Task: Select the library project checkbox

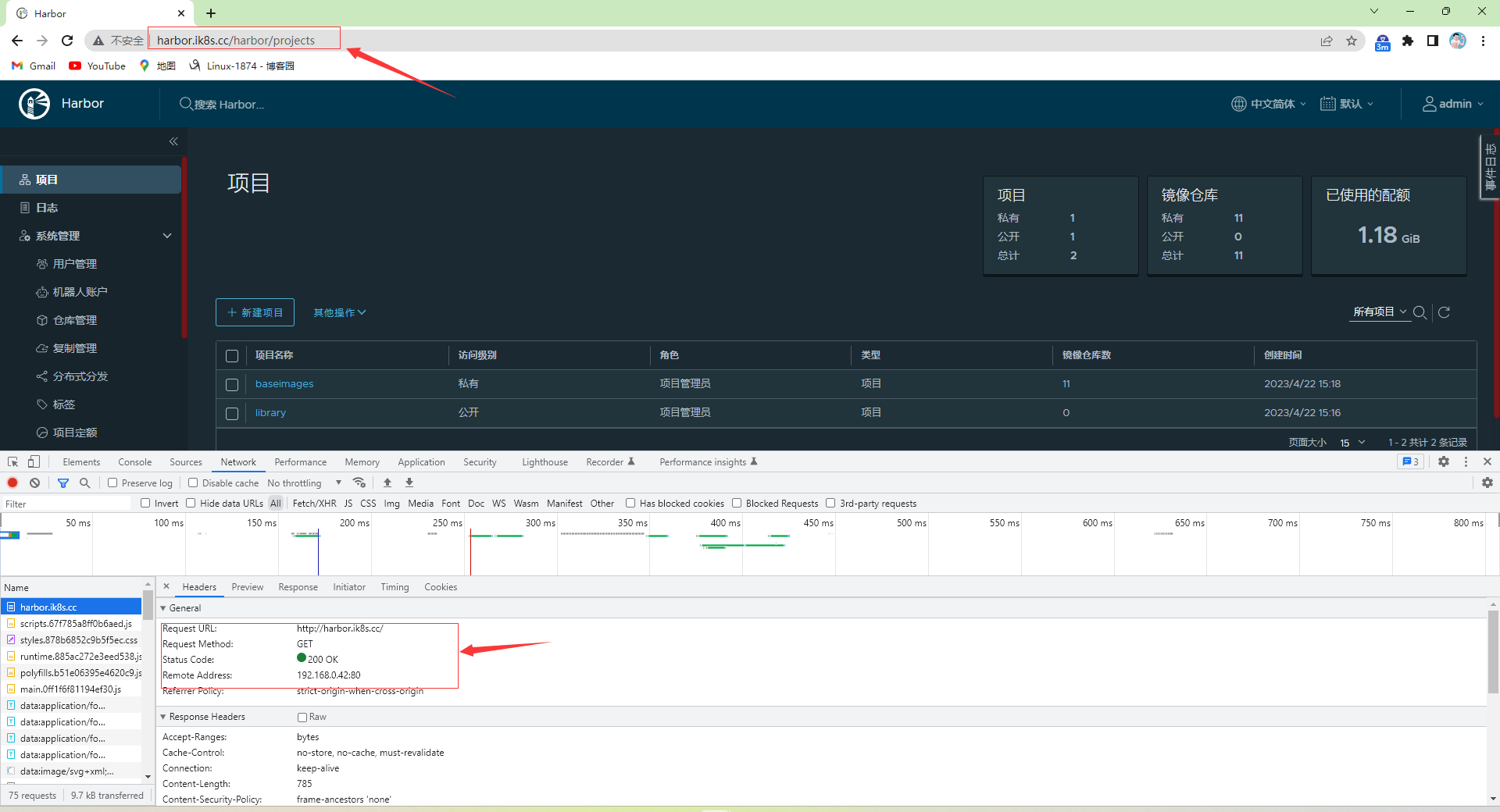Action: pyautogui.click(x=232, y=414)
